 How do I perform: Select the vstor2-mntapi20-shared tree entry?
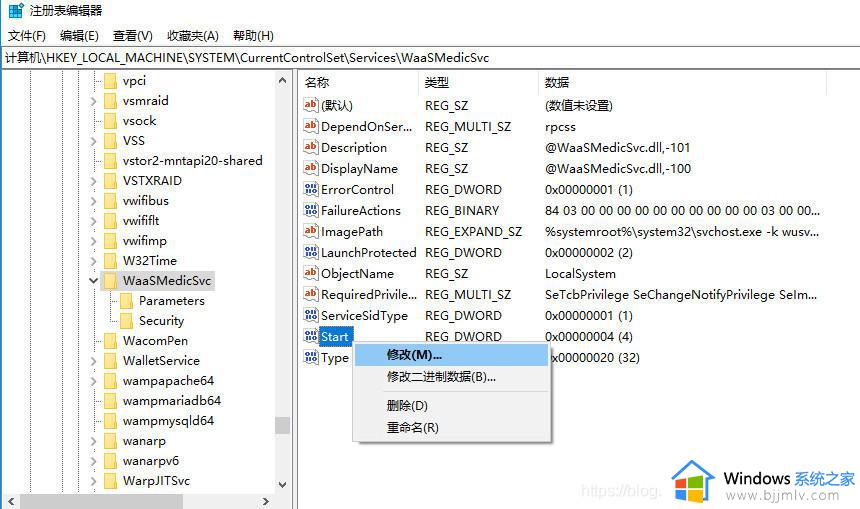[193, 161]
